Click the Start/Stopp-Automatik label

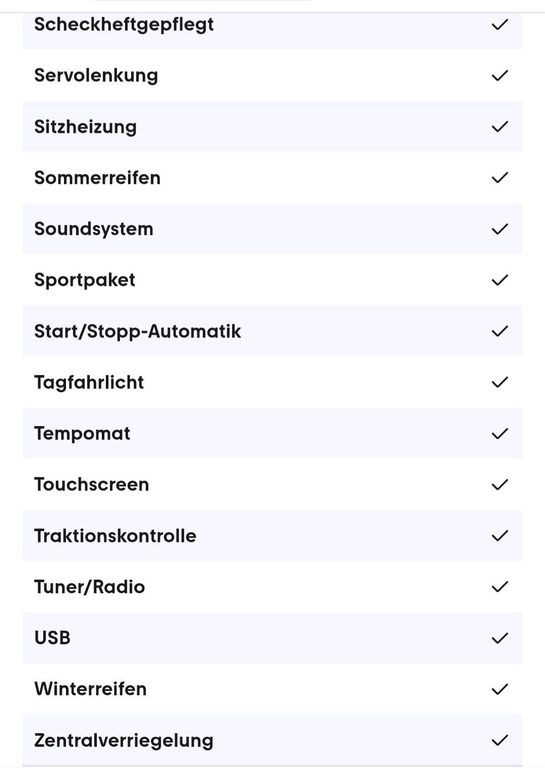138,332
